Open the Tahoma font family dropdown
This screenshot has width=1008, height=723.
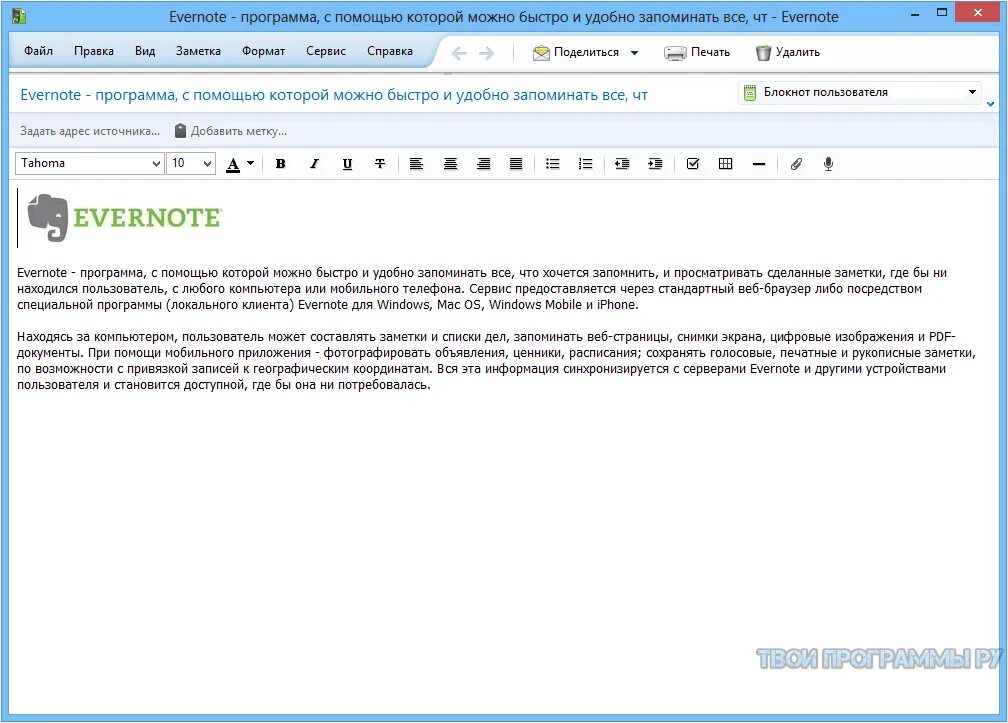click(x=89, y=163)
